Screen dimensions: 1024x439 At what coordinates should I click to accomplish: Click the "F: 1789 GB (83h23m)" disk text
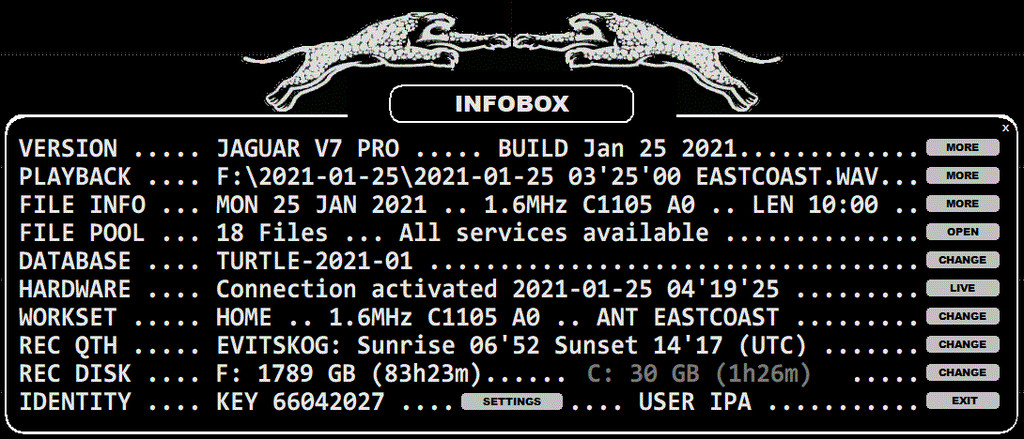click(349, 374)
